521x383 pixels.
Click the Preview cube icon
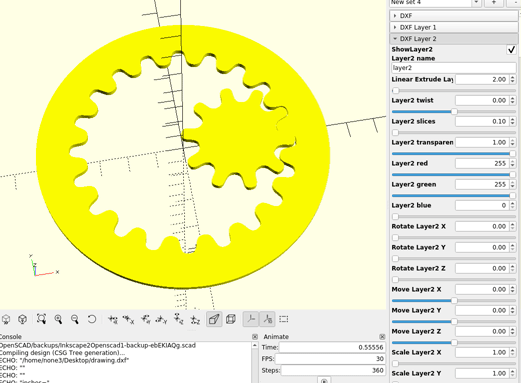coord(6,319)
